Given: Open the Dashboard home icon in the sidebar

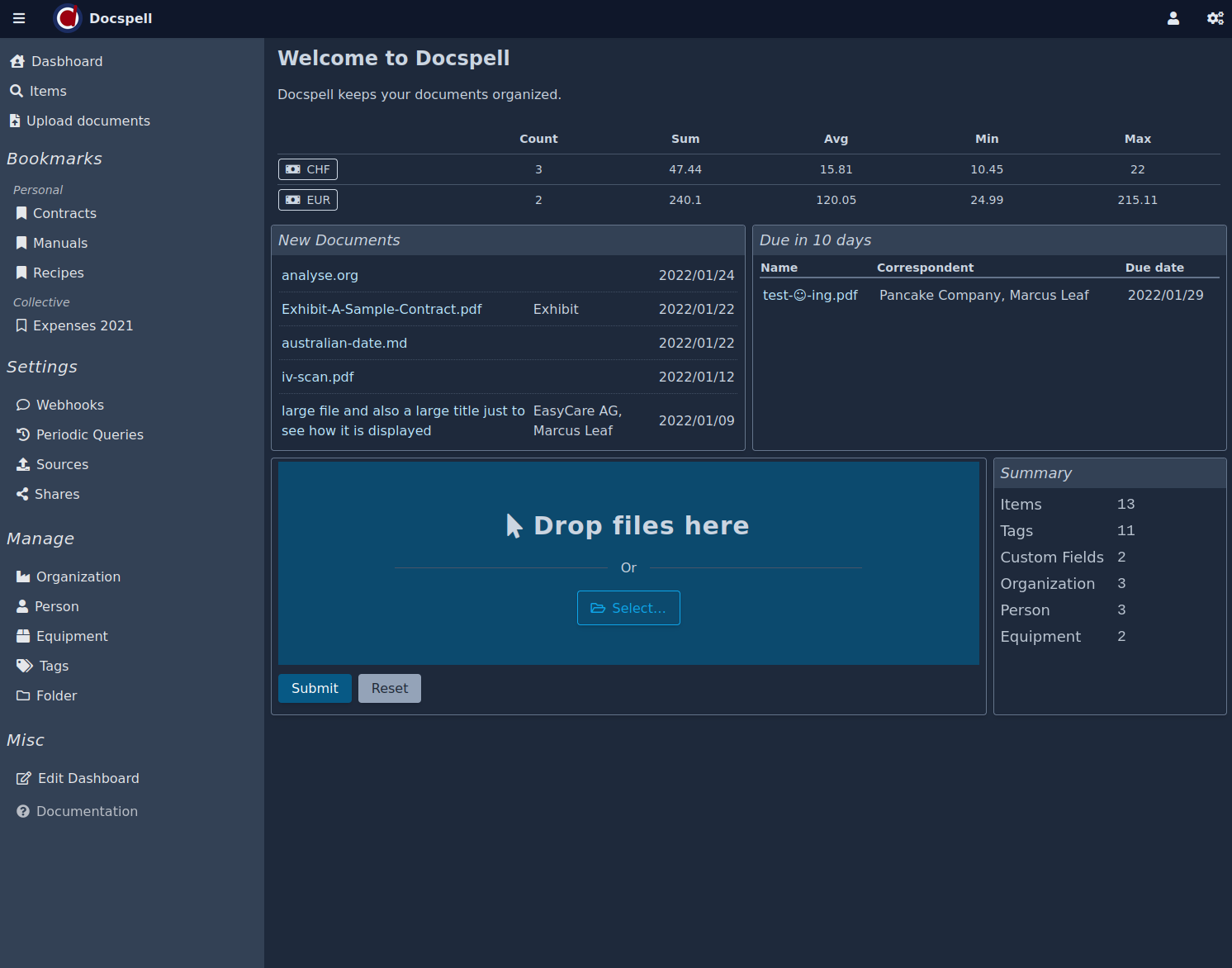Looking at the screenshot, I should click(x=17, y=61).
